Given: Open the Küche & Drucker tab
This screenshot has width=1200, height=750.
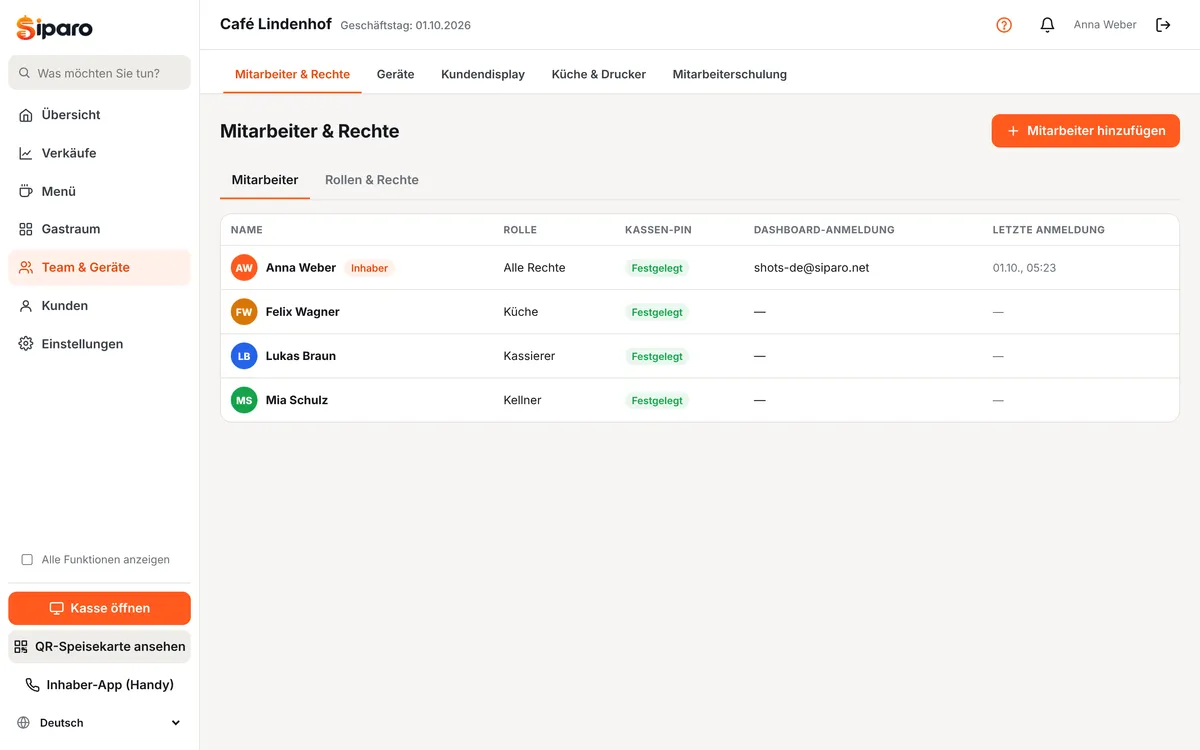Looking at the screenshot, I should 599,74.
